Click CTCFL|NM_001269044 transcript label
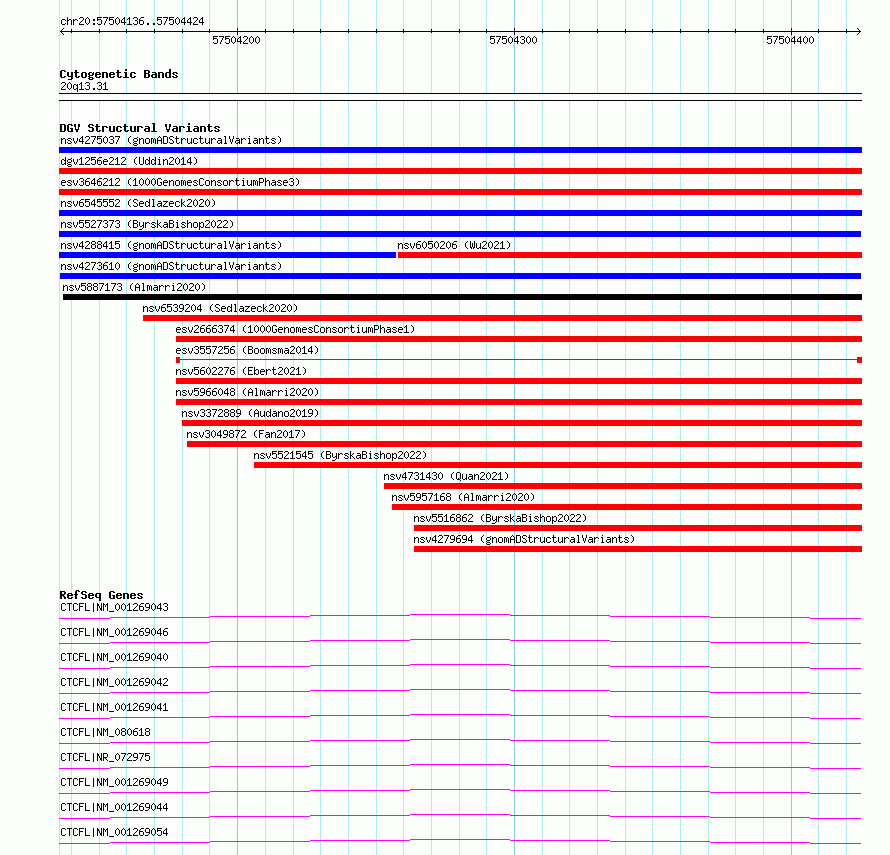 (x=114, y=807)
